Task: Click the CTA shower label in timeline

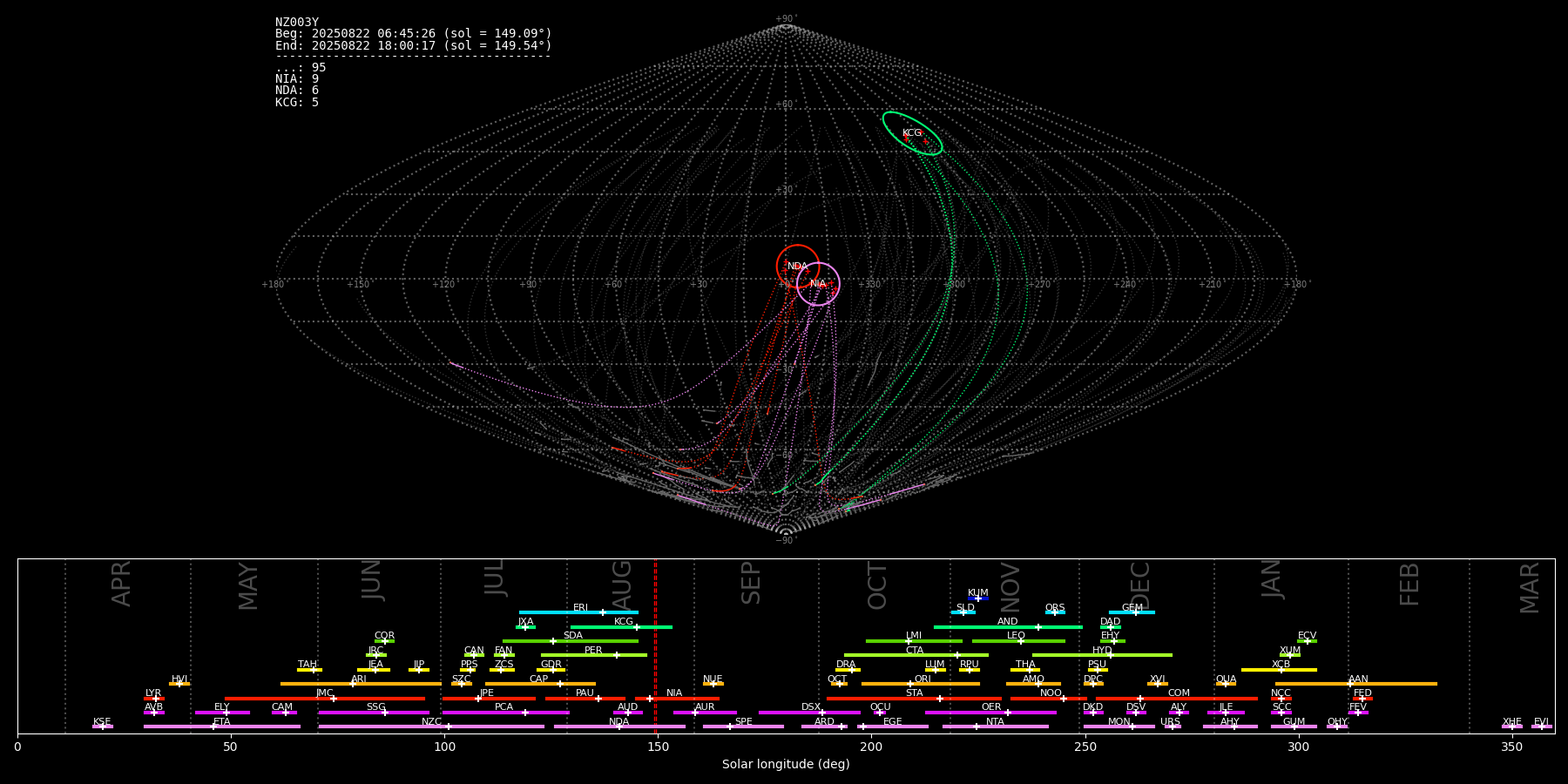Action: 915,651
